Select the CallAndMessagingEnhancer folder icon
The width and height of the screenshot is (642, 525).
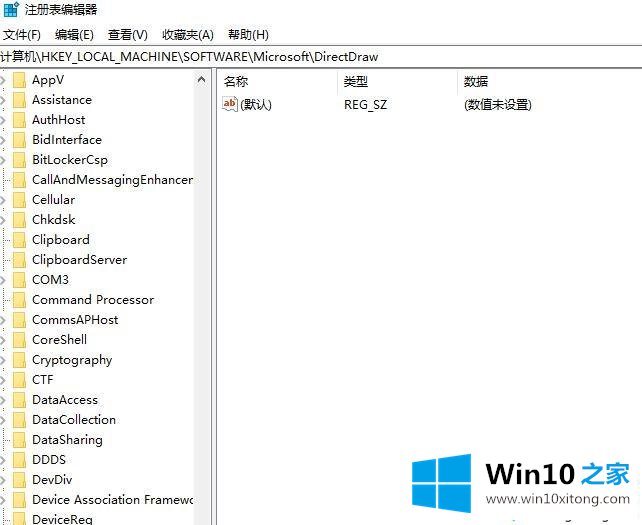(x=19, y=180)
